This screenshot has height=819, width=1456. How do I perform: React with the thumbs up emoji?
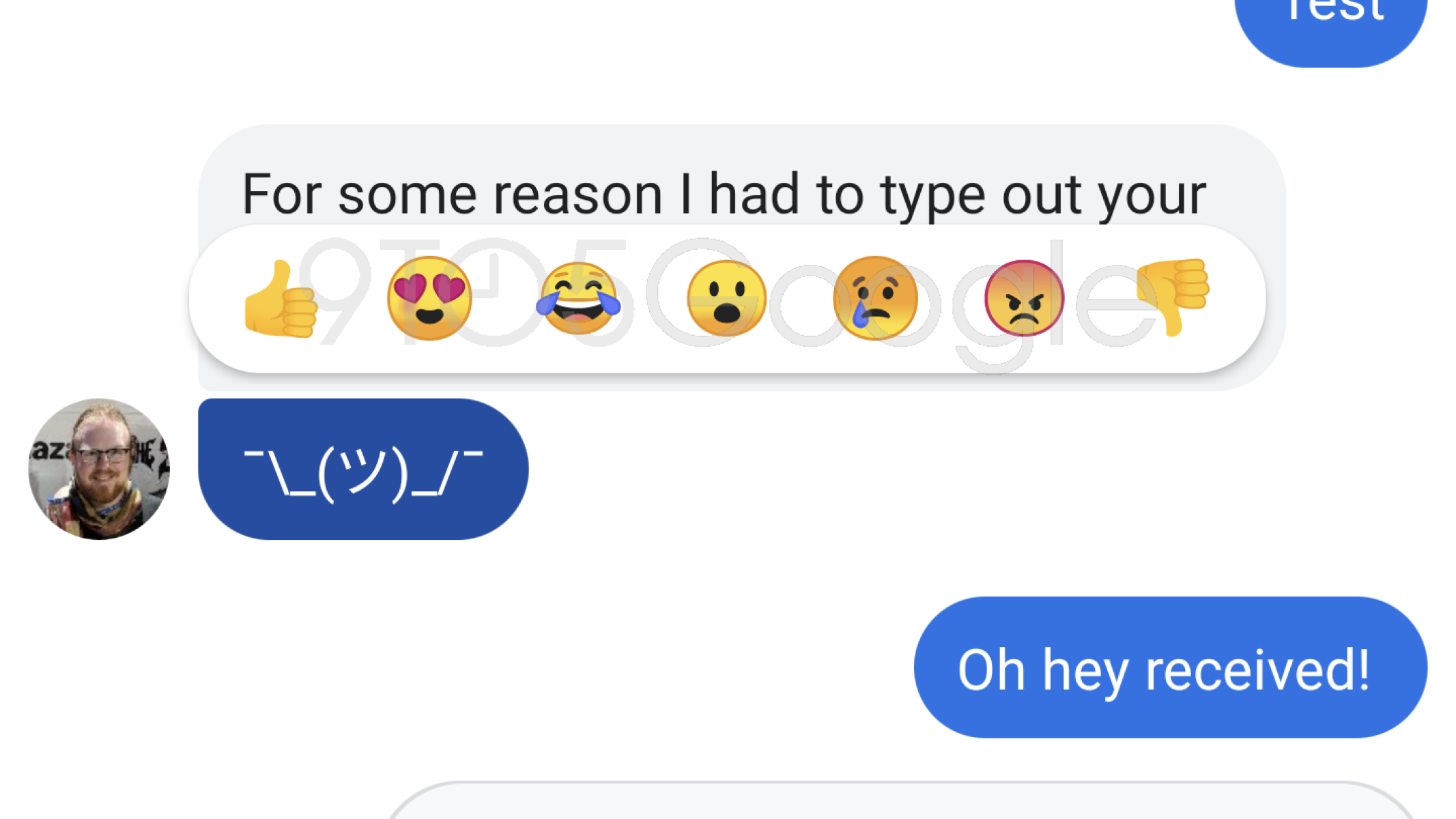[x=281, y=299]
